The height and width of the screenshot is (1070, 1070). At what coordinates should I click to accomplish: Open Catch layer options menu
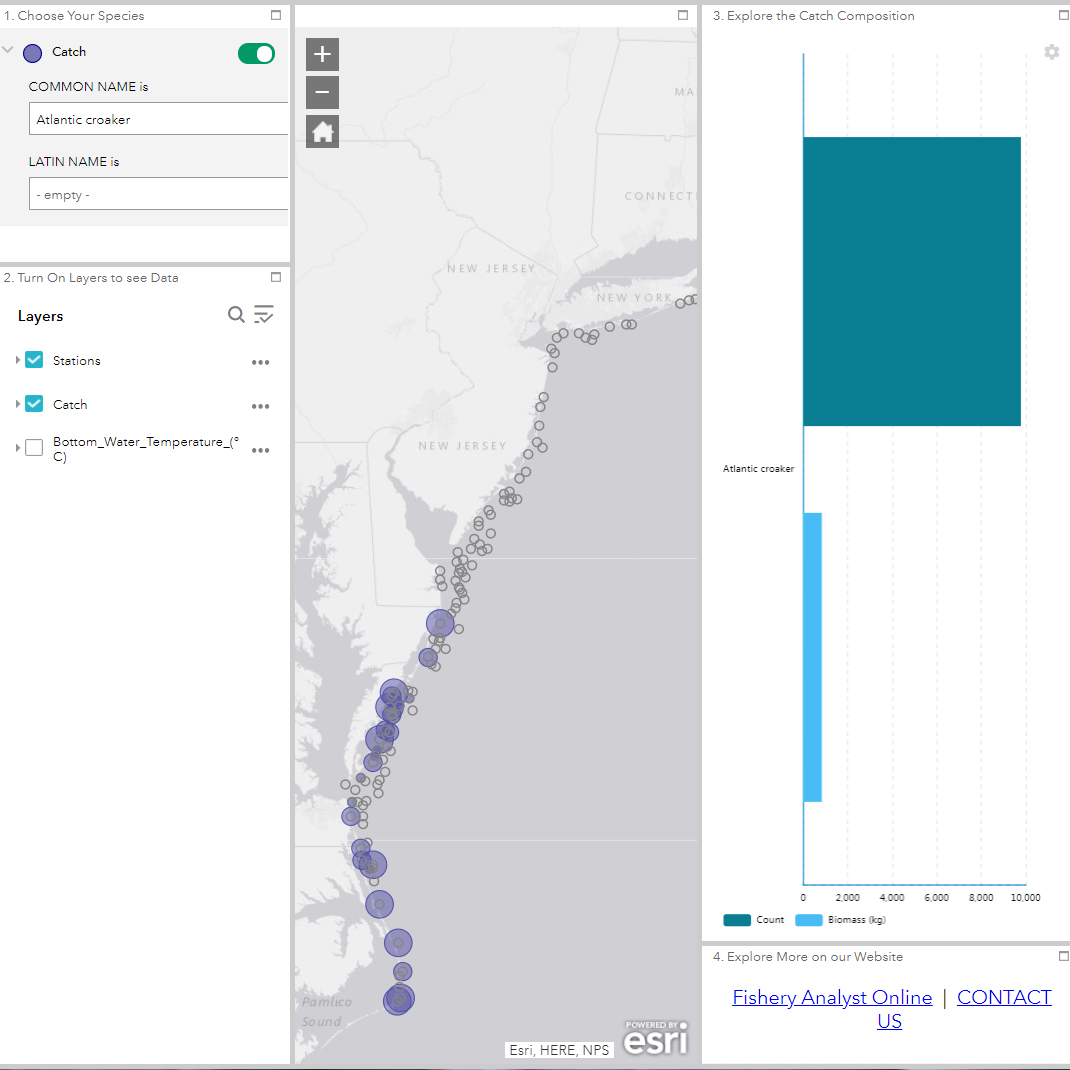pos(261,406)
